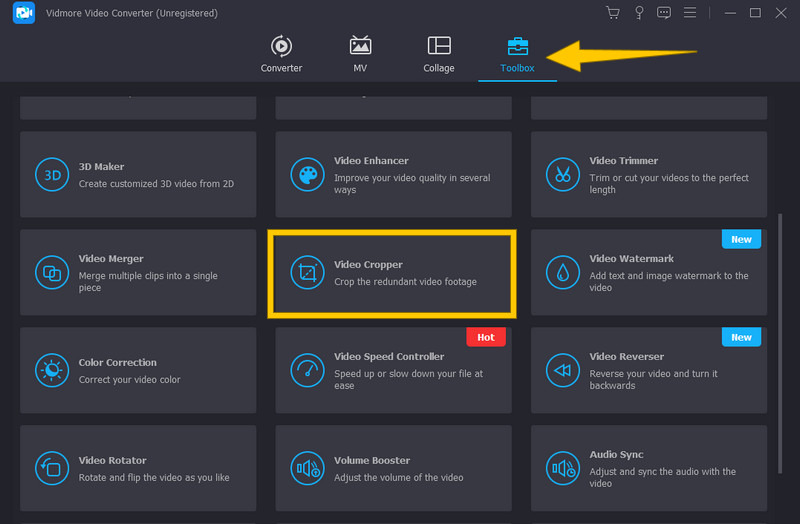Open the feedback chat icon in title bar
Image resolution: width=800 pixels, height=524 pixels.
[x=664, y=13]
